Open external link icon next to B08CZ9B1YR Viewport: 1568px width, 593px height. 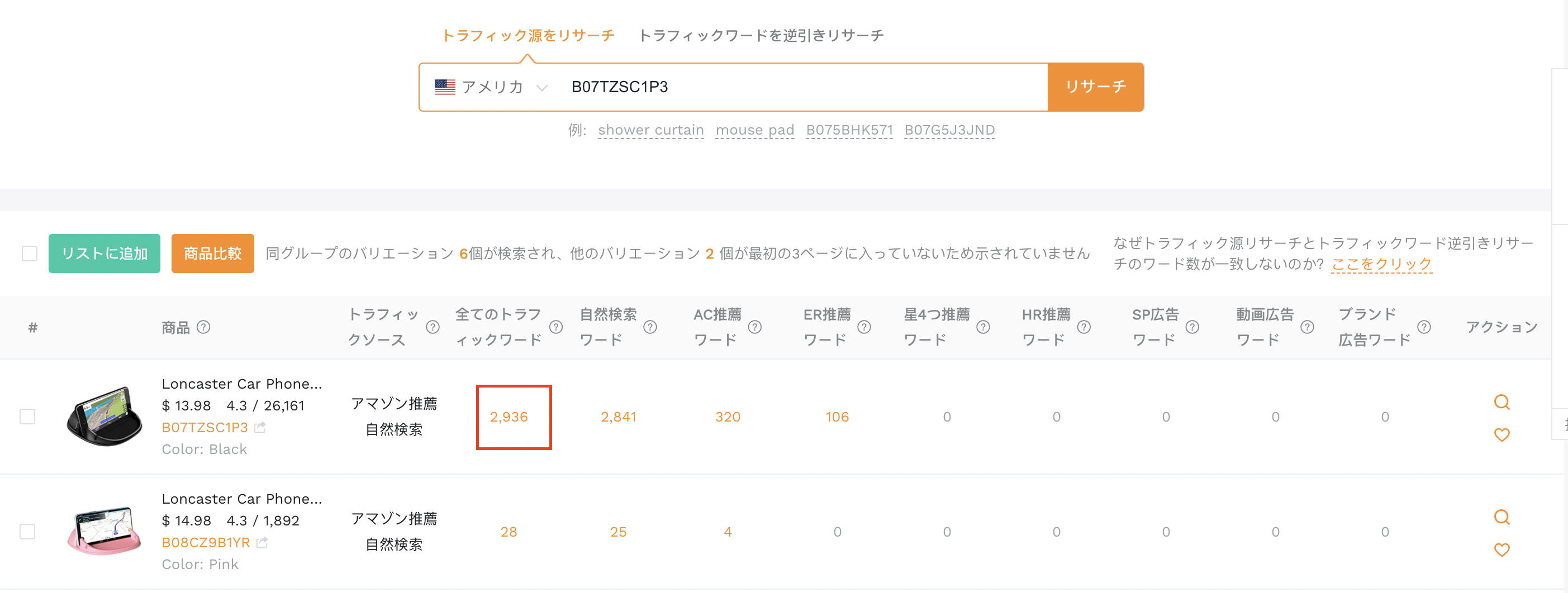tap(262, 543)
